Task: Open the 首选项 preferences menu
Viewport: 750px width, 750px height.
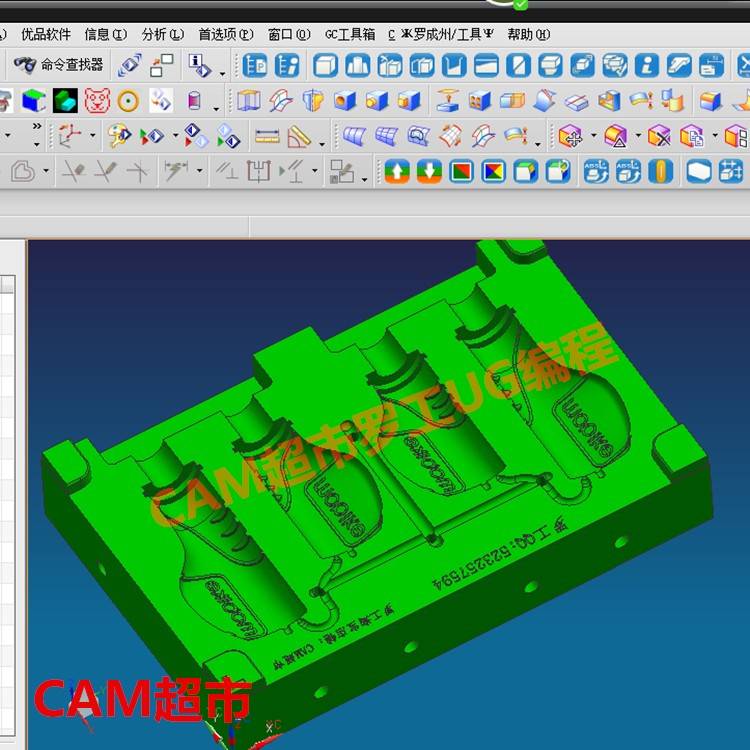Action: (x=225, y=34)
